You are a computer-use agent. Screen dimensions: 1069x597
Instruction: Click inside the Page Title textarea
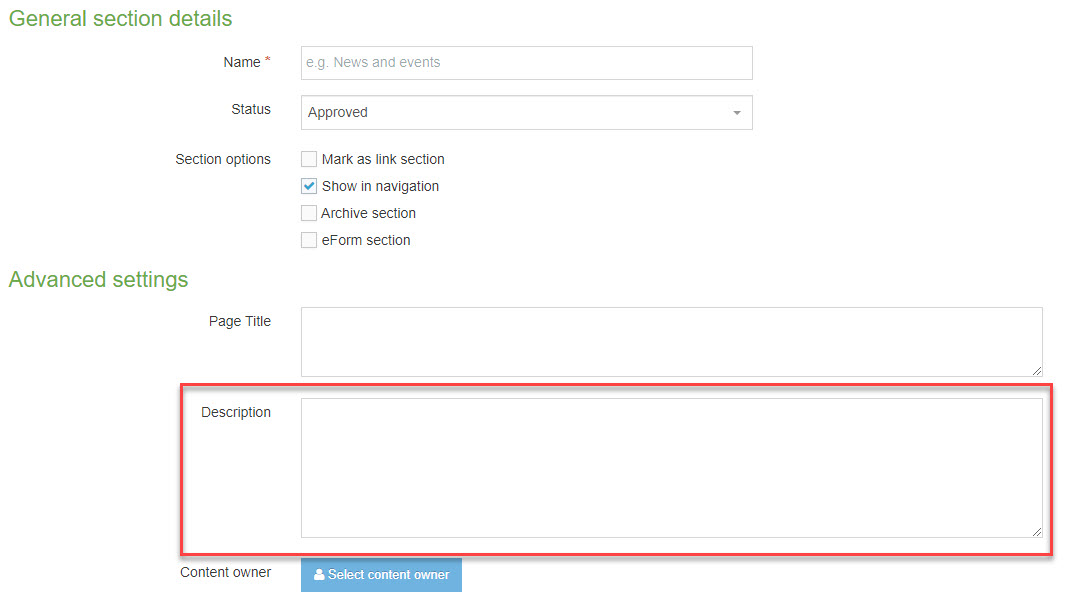(670, 340)
